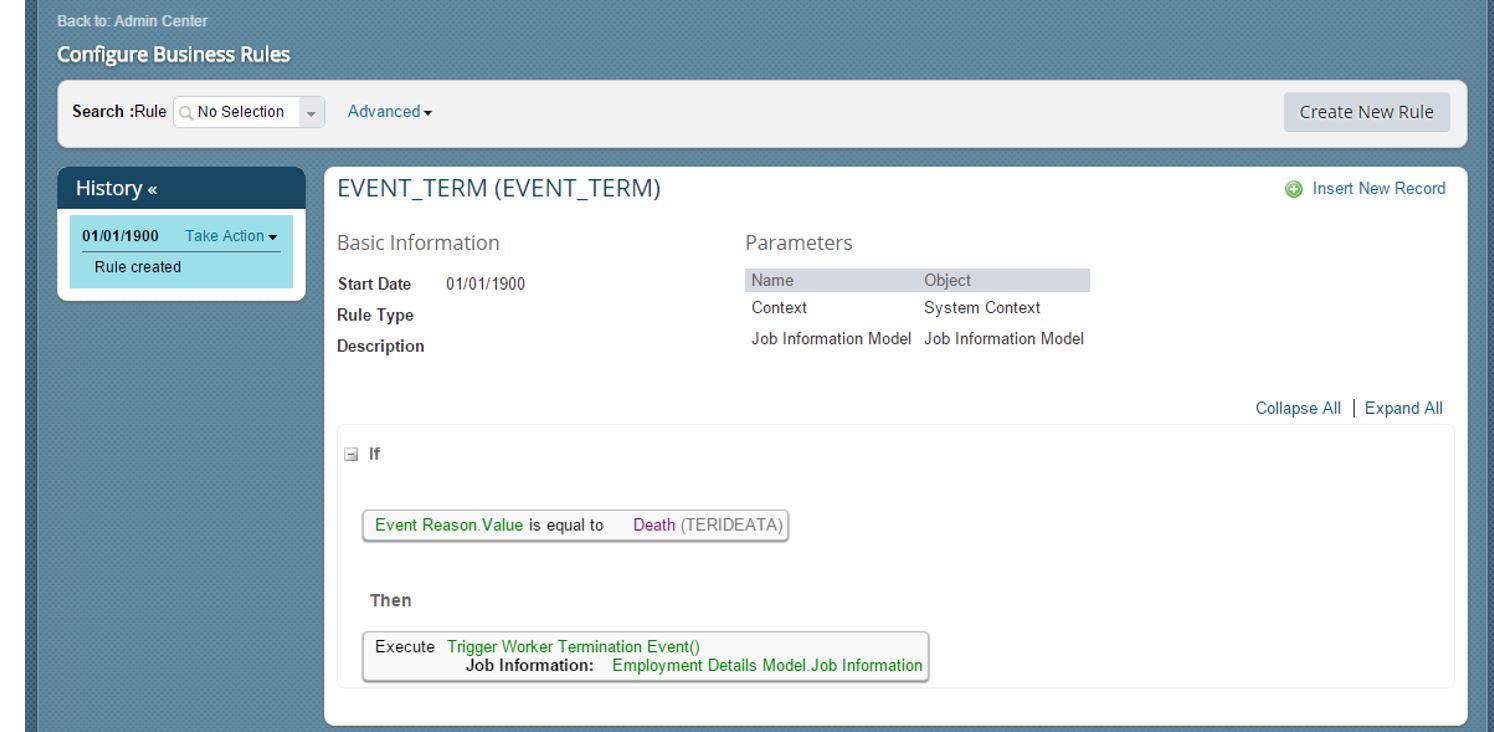Select the 01/01/1900 history record date
This screenshot has width=1494, height=732.
click(x=120, y=236)
